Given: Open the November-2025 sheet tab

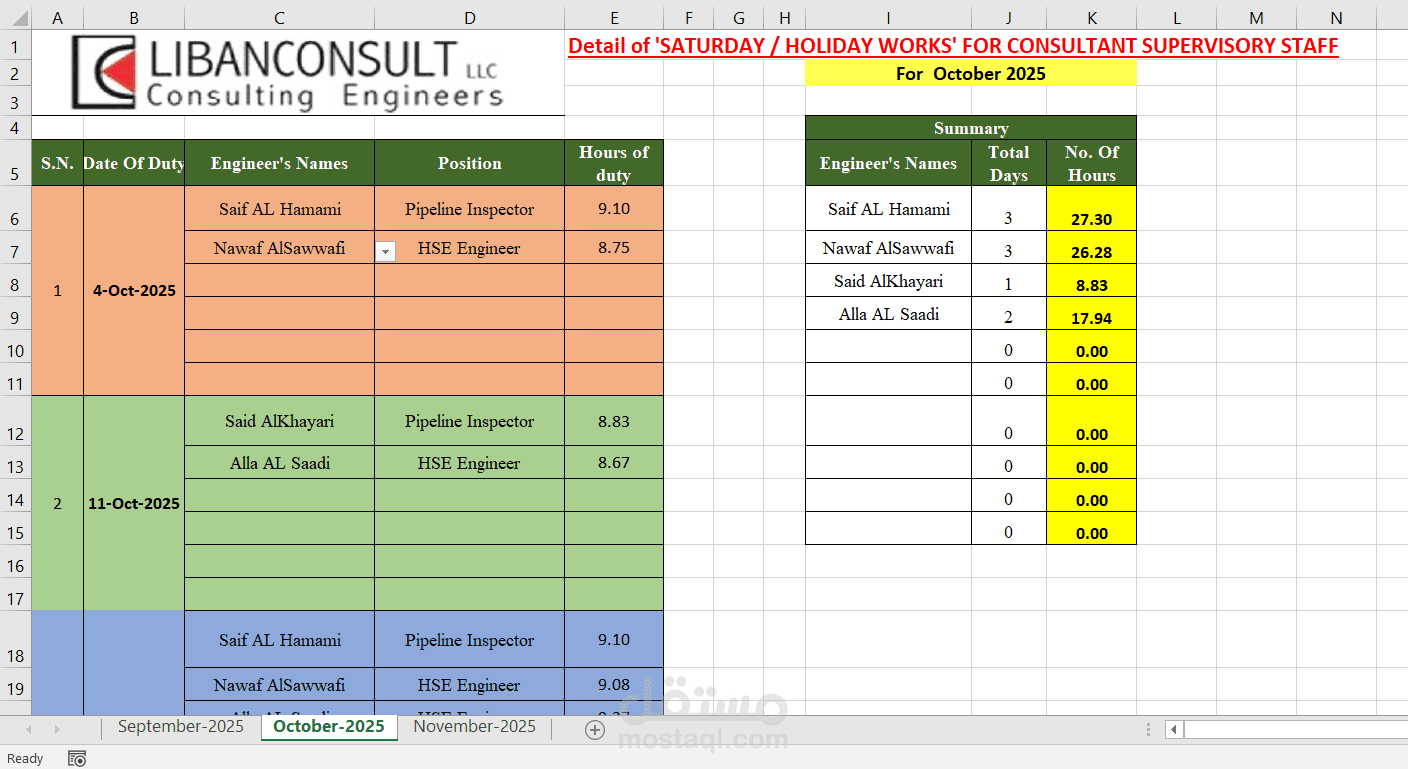Looking at the screenshot, I should click(x=474, y=727).
